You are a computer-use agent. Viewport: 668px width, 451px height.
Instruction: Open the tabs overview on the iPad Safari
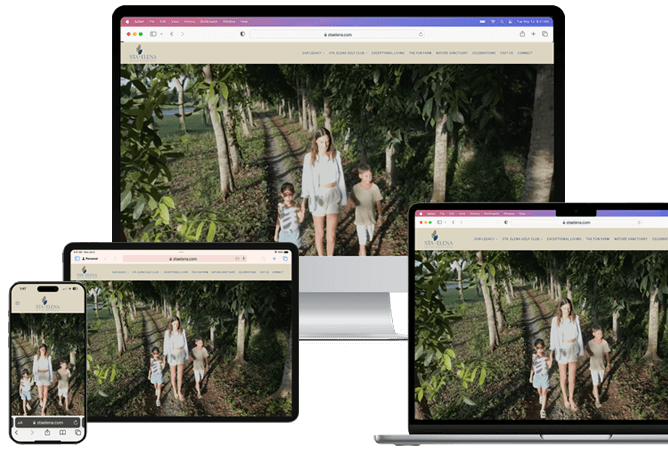pyautogui.click(x=285, y=259)
